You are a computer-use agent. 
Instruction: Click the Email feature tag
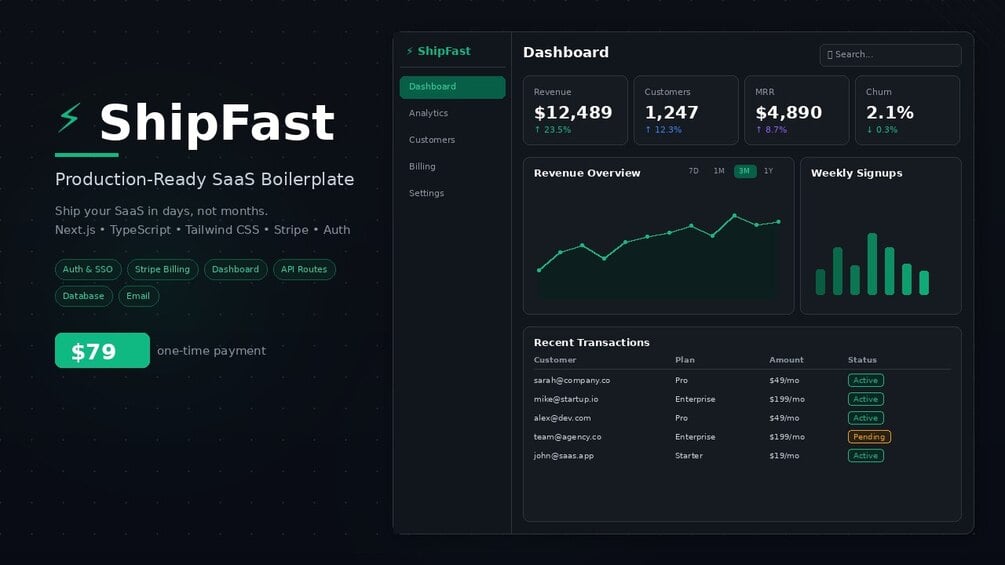[x=138, y=296]
